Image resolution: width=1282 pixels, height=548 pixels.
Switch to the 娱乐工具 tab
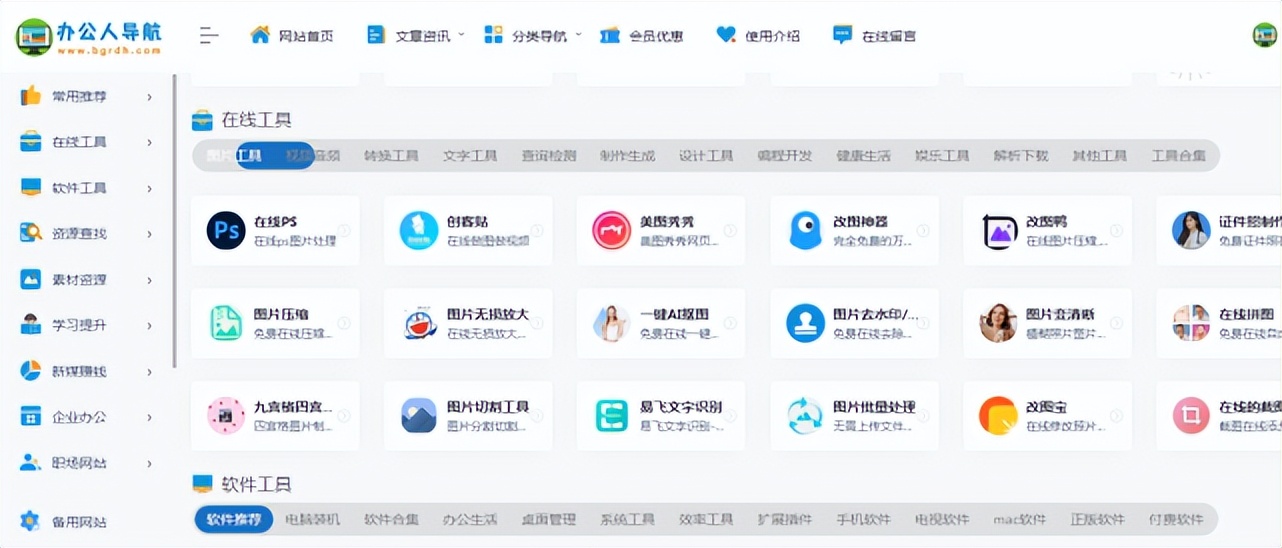tap(942, 156)
